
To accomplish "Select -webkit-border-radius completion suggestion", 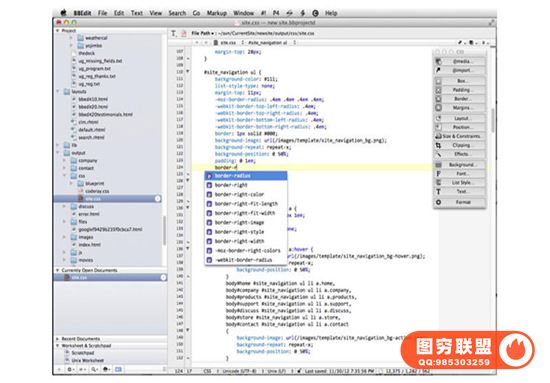I will point(246,260).
